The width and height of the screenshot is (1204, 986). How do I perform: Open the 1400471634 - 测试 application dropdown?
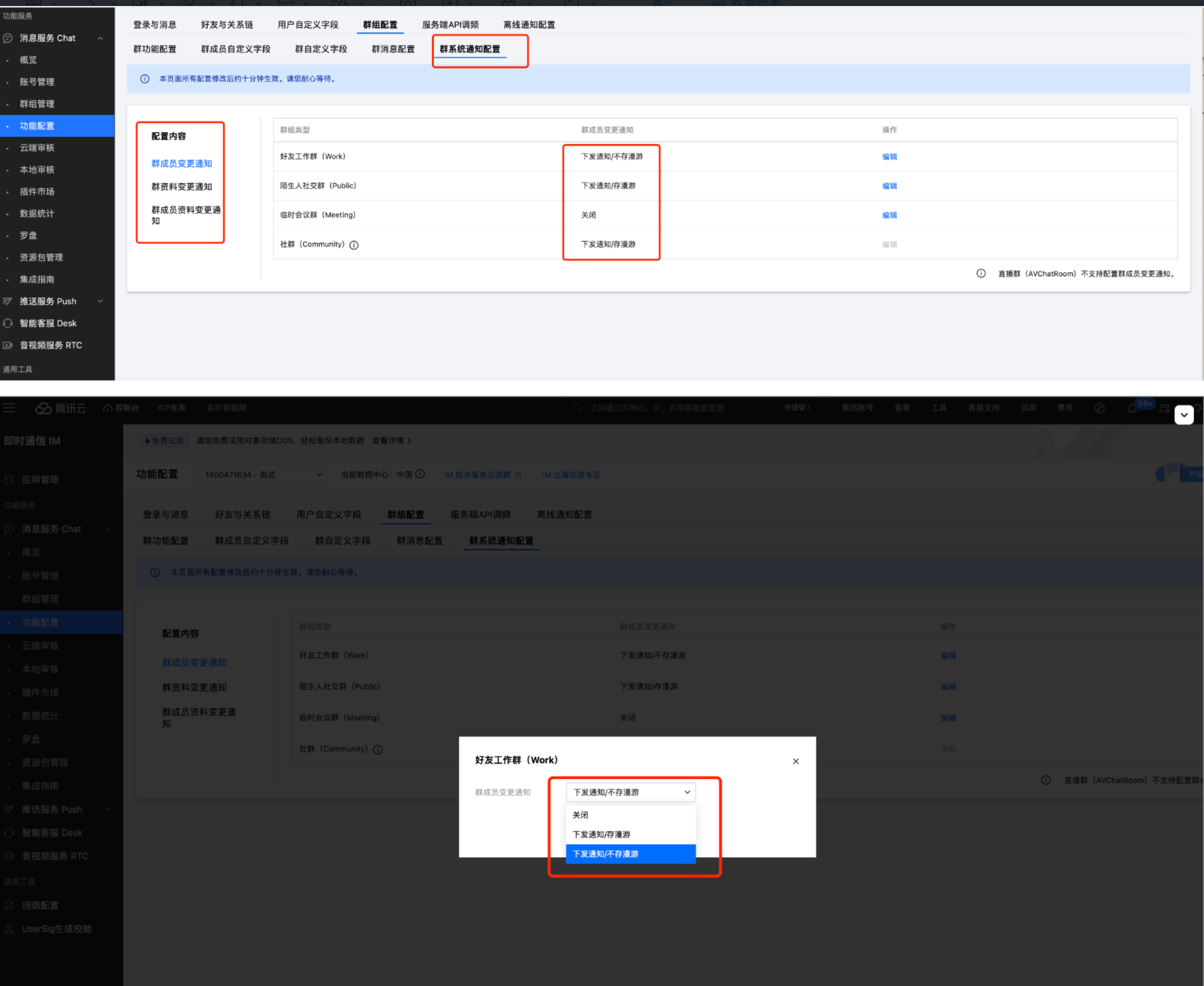pos(263,474)
